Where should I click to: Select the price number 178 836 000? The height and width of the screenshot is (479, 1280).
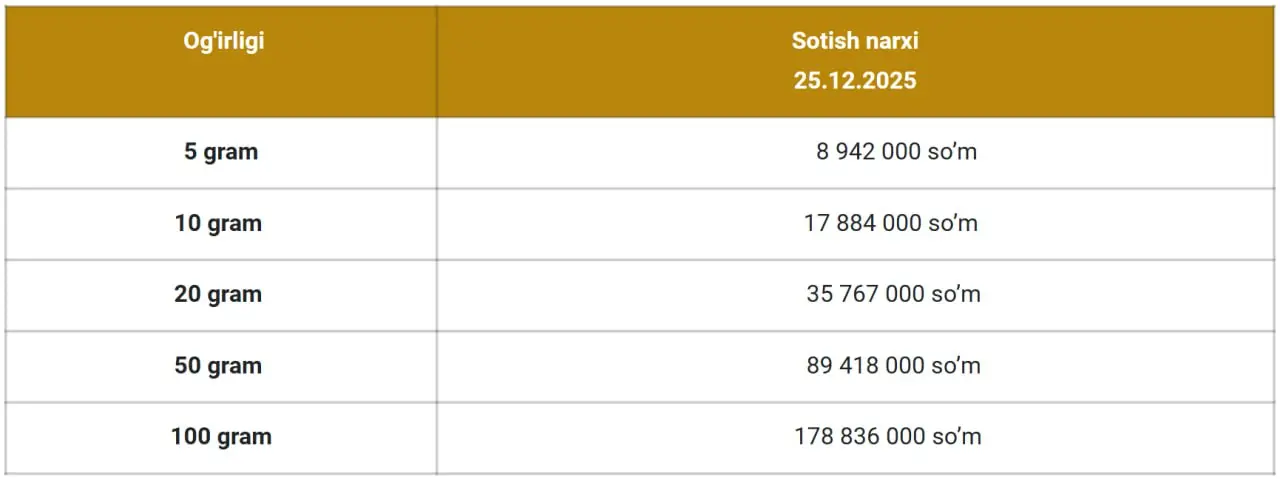click(860, 437)
